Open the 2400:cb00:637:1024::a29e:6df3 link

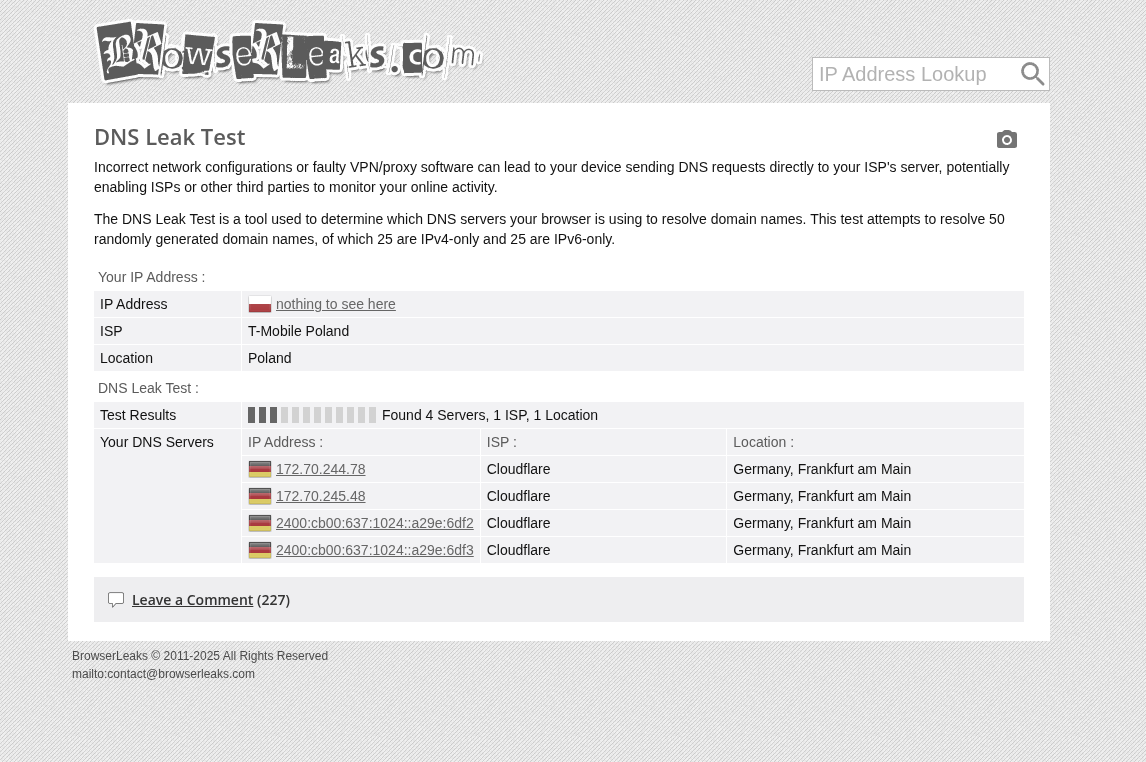click(x=374, y=550)
